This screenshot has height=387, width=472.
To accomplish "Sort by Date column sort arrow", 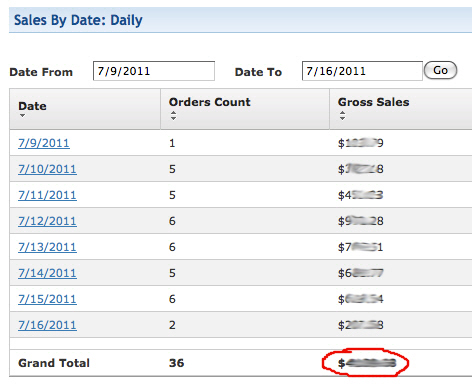I will pos(22,116).
